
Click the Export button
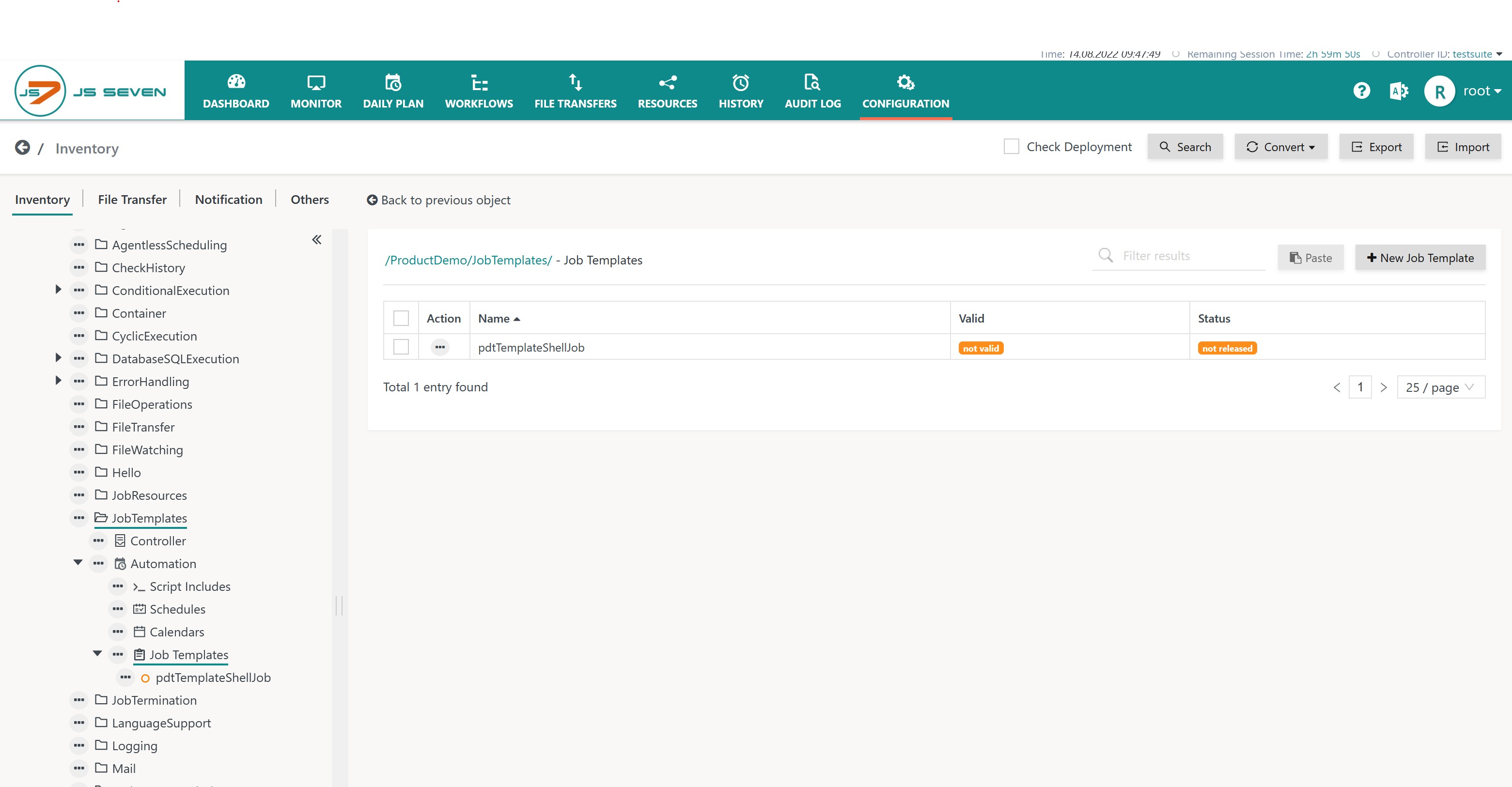coord(1376,147)
